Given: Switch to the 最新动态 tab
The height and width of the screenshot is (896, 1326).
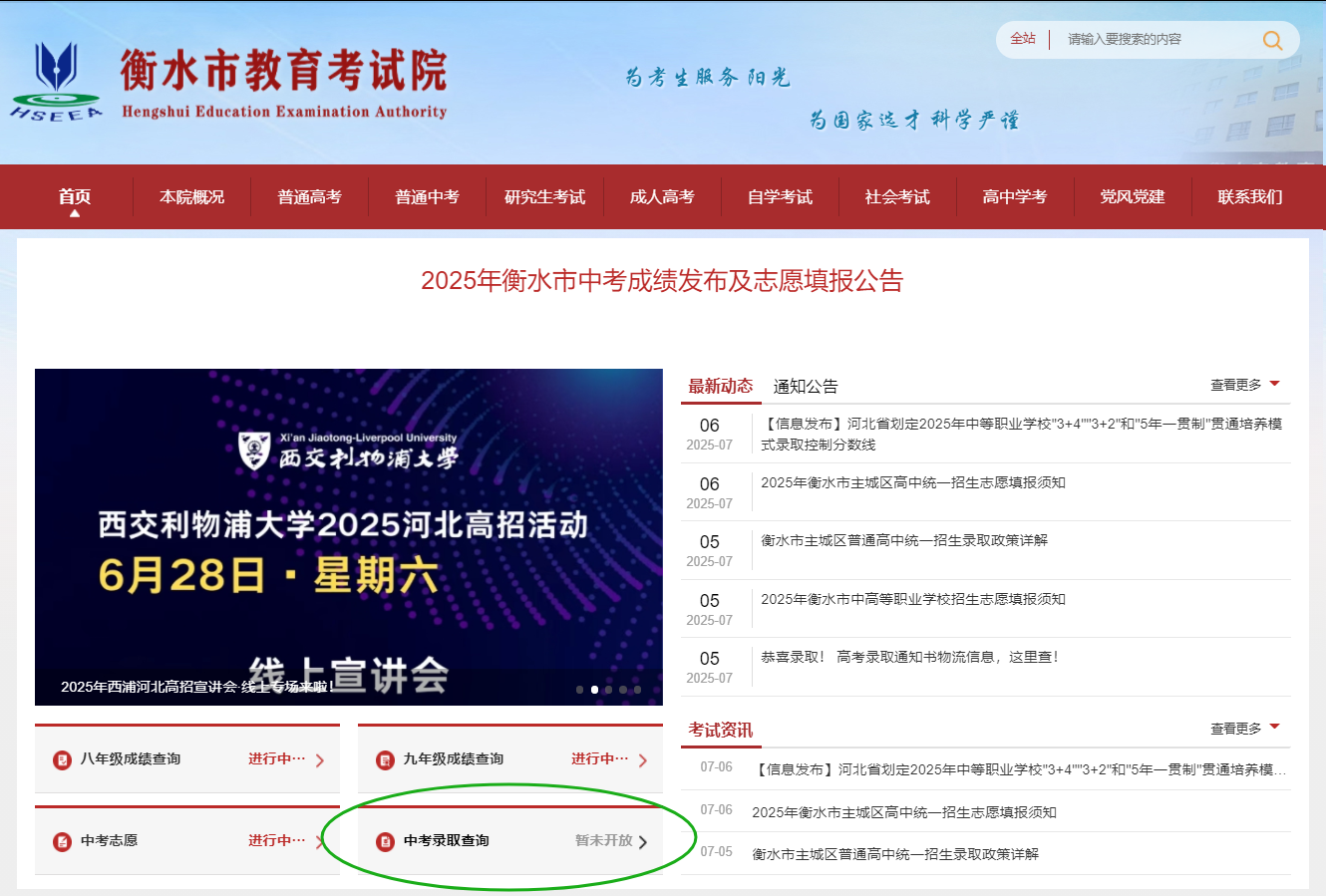Looking at the screenshot, I should point(721,387).
